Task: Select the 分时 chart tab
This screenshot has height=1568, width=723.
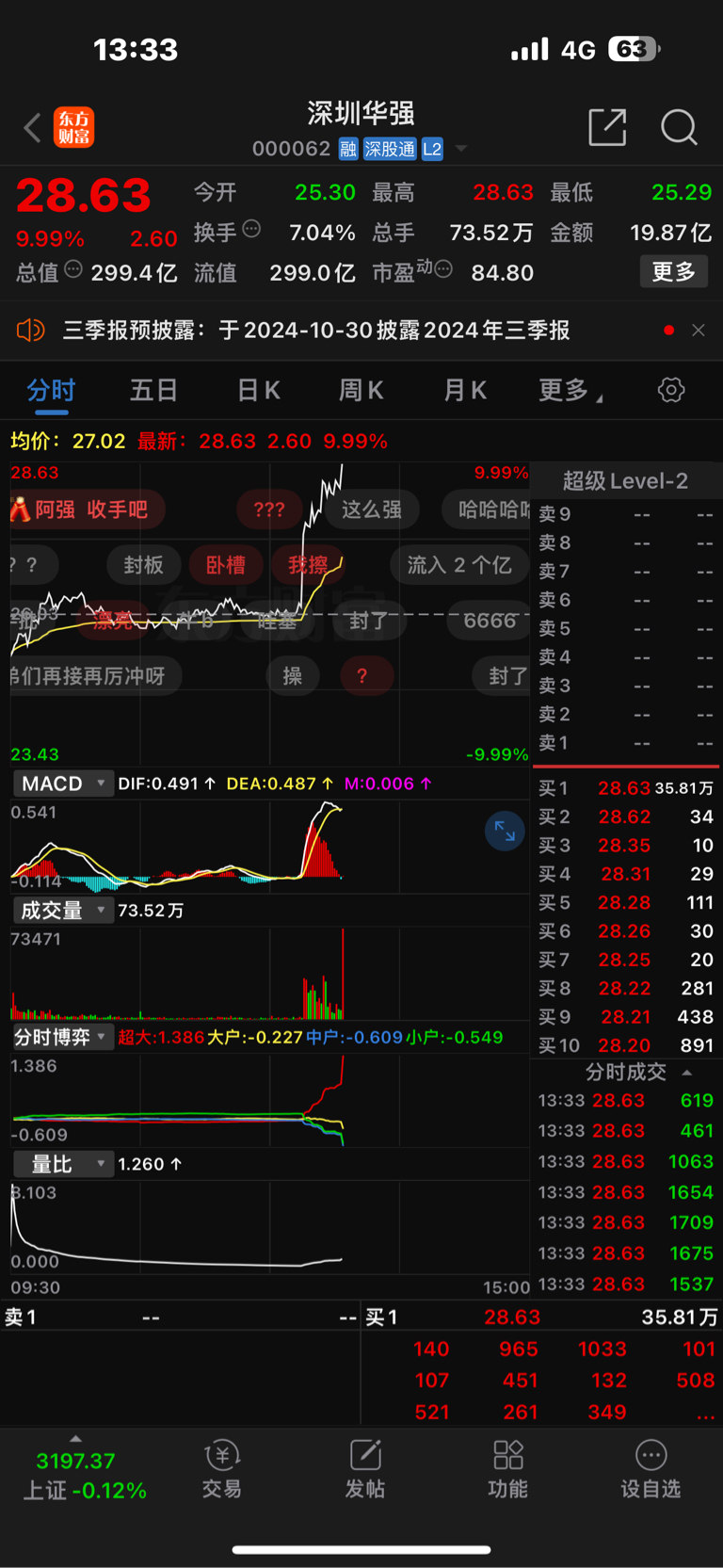Action: point(51,390)
